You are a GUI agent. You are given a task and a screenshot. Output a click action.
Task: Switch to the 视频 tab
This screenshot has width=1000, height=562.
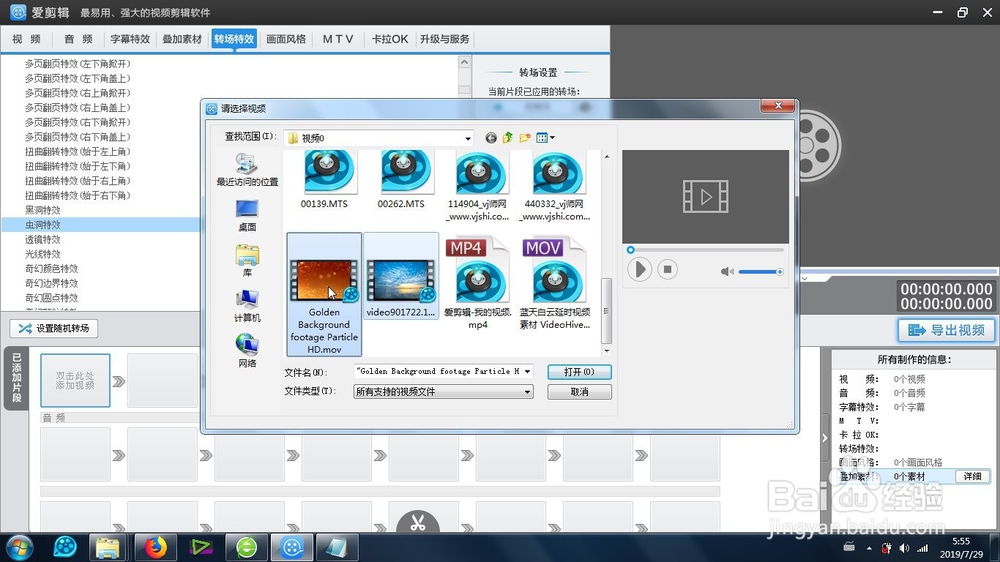coord(26,39)
